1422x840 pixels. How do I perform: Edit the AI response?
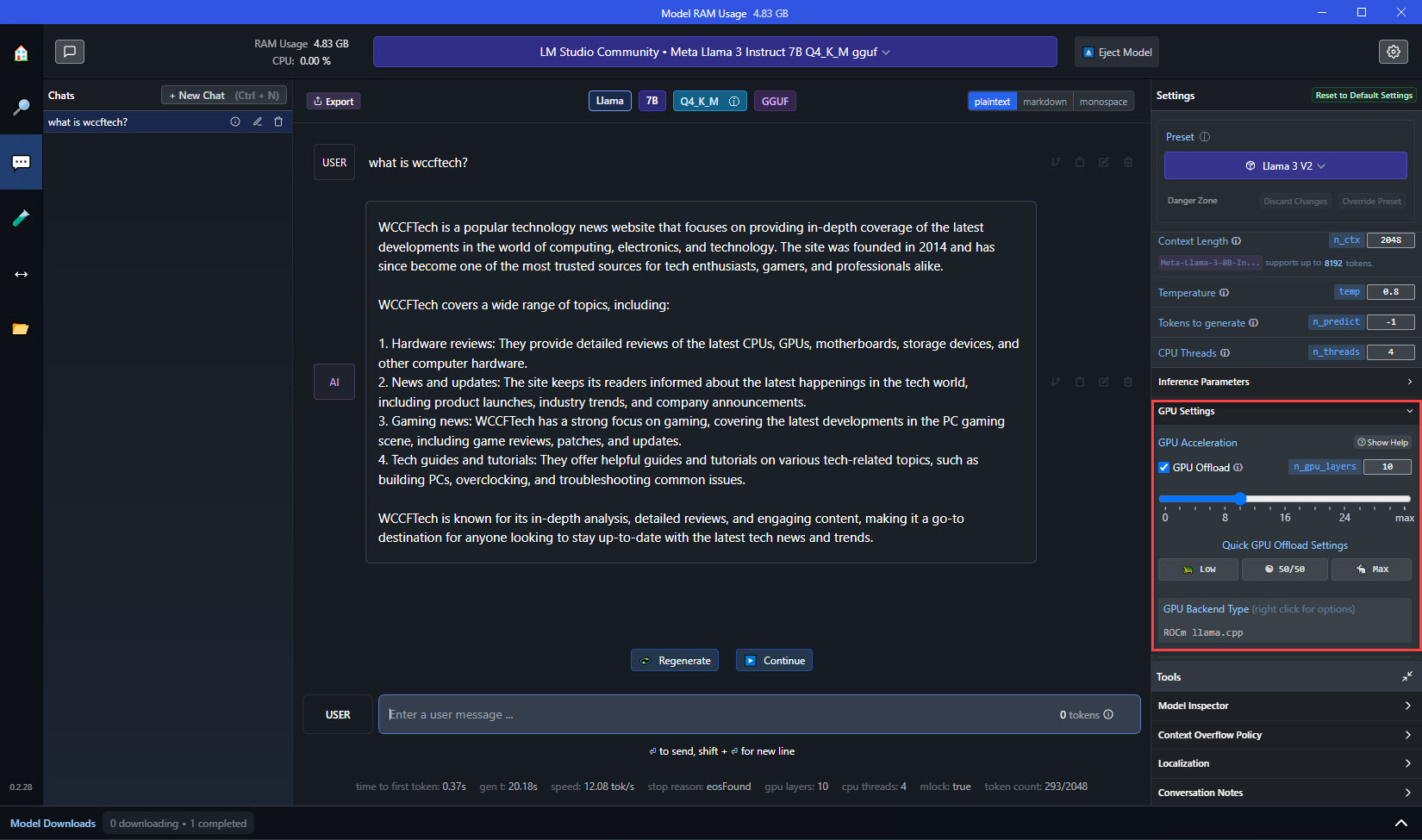[x=1104, y=382]
